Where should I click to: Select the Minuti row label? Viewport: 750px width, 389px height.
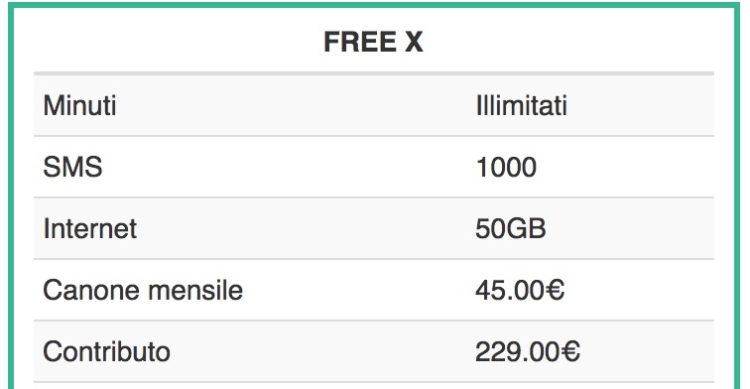click(79, 105)
